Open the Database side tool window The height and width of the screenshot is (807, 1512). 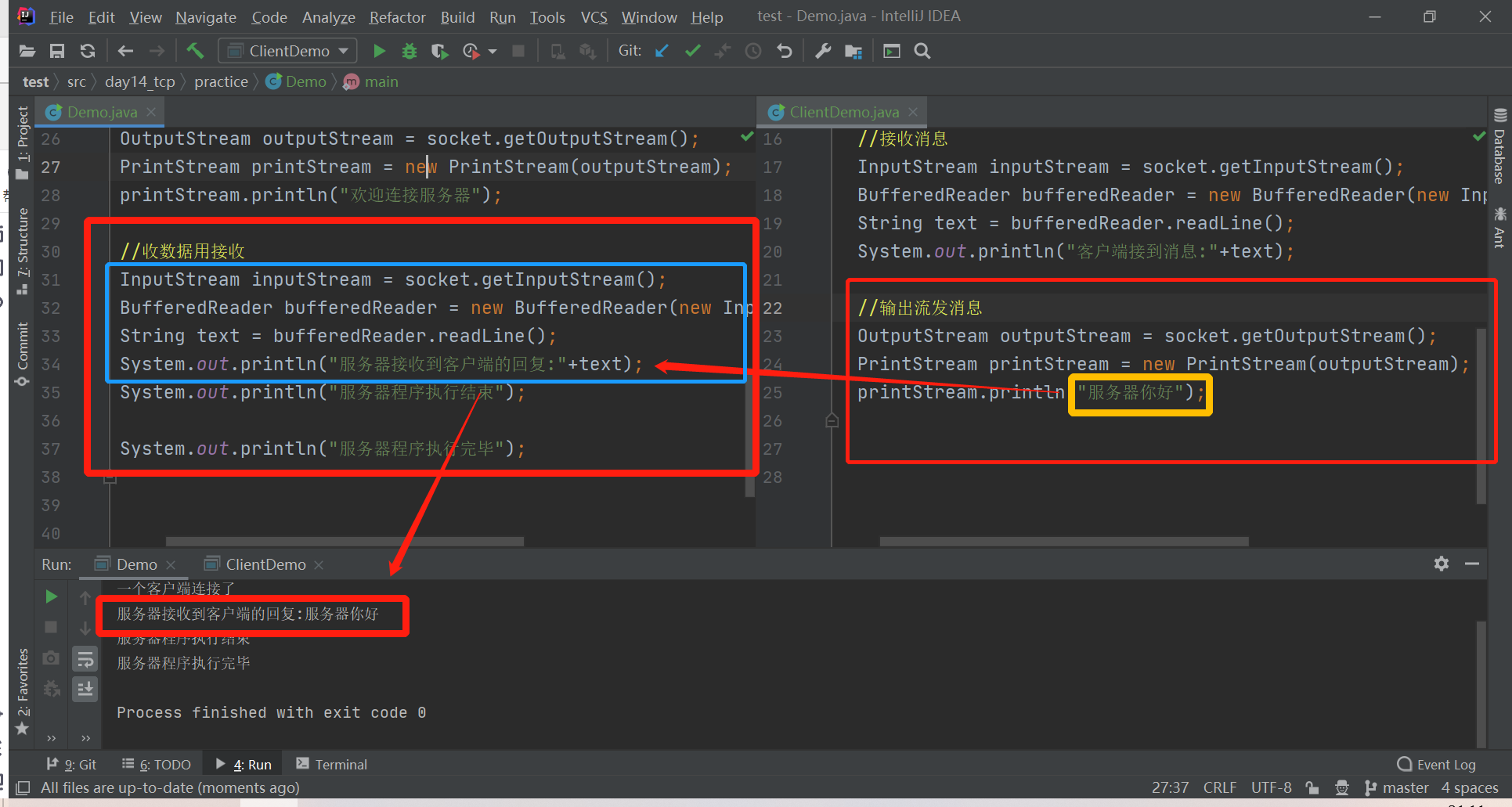coord(1499,147)
